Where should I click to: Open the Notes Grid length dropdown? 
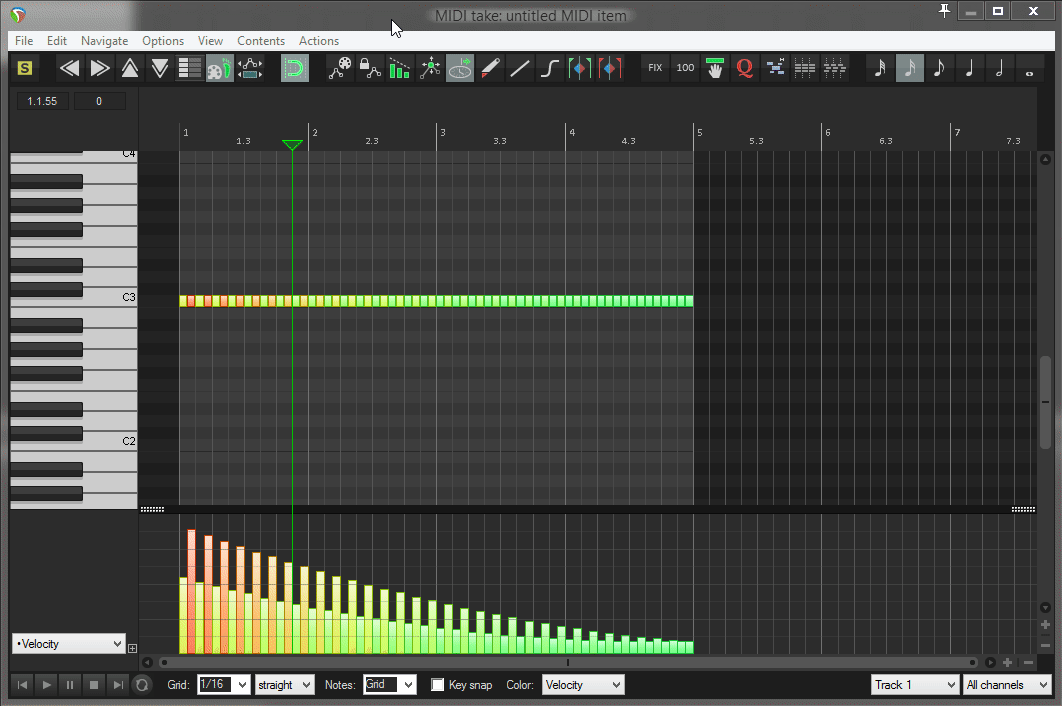pyautogui.click(x=389, y=685)
